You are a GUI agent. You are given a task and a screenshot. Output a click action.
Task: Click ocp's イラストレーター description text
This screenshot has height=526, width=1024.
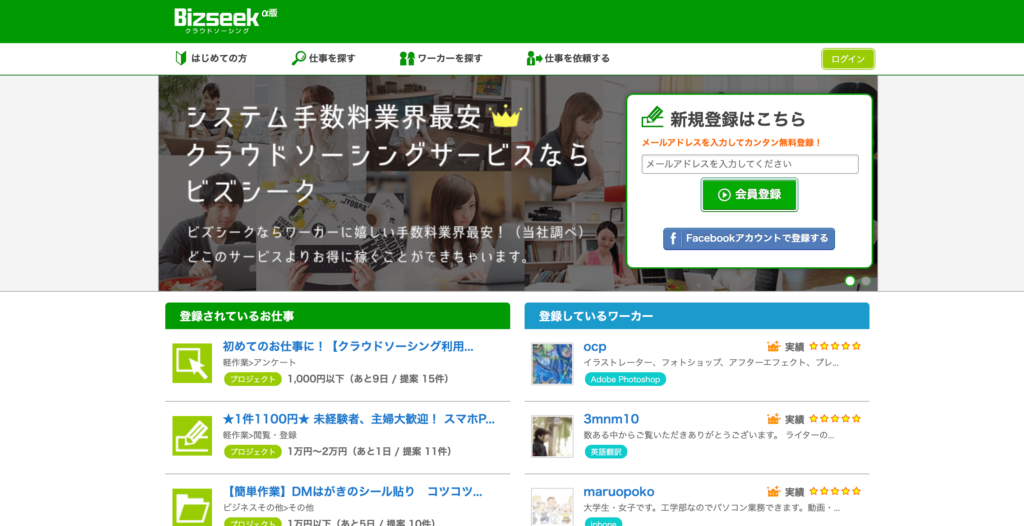click(711, 363)
